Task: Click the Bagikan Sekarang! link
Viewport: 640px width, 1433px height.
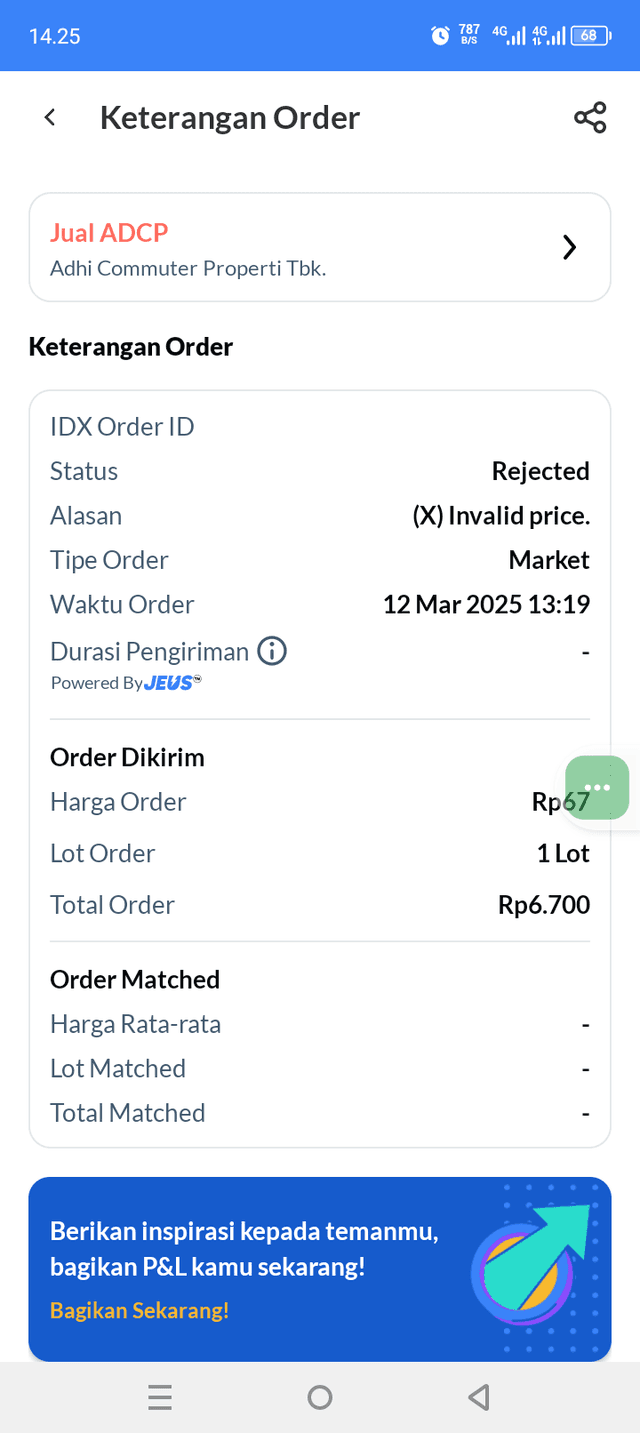Action: pyautogui.click(x=140, y=1310)
